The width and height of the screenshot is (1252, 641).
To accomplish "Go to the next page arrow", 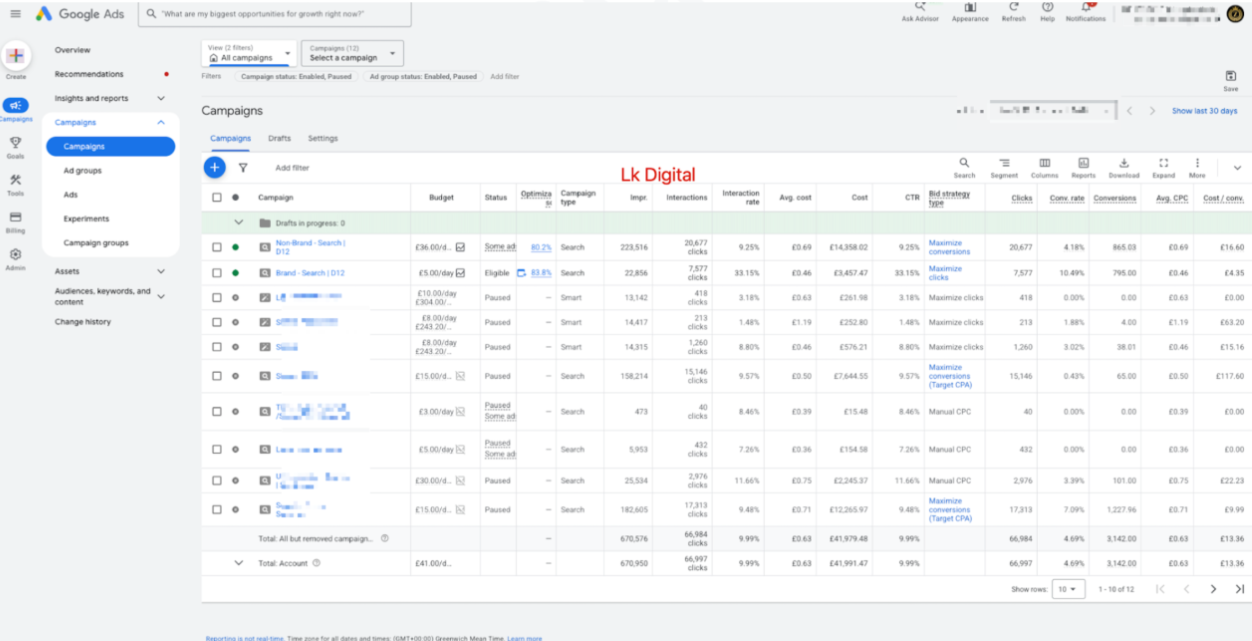I will click(1213, 589).
